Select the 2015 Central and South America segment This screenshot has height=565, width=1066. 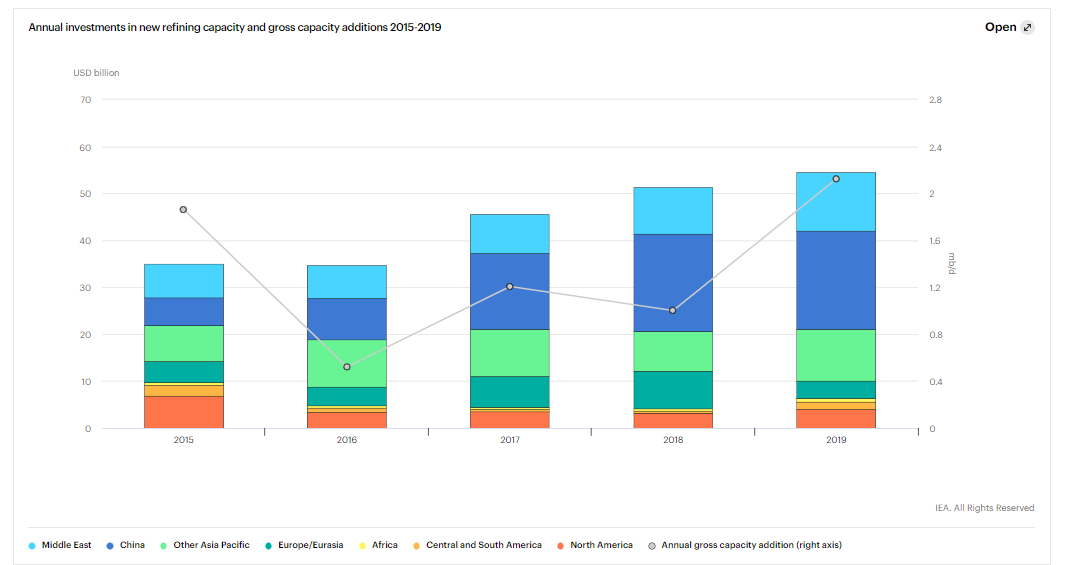[x=184, y=391]
